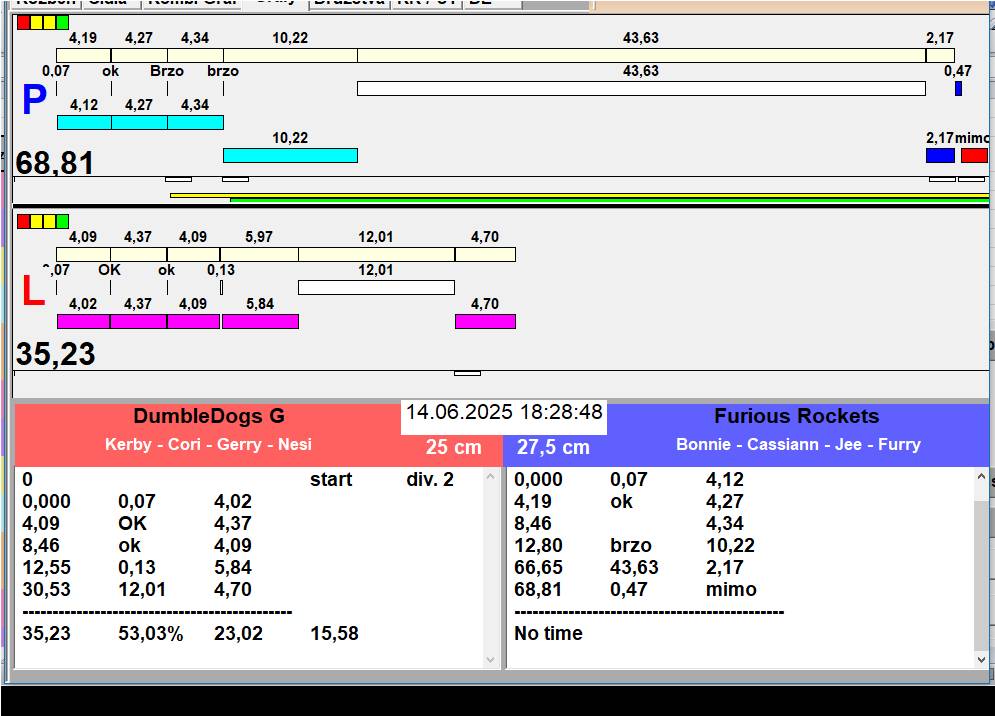
Task: Click the red start light in lane P
Action: [x=23, y=22]
